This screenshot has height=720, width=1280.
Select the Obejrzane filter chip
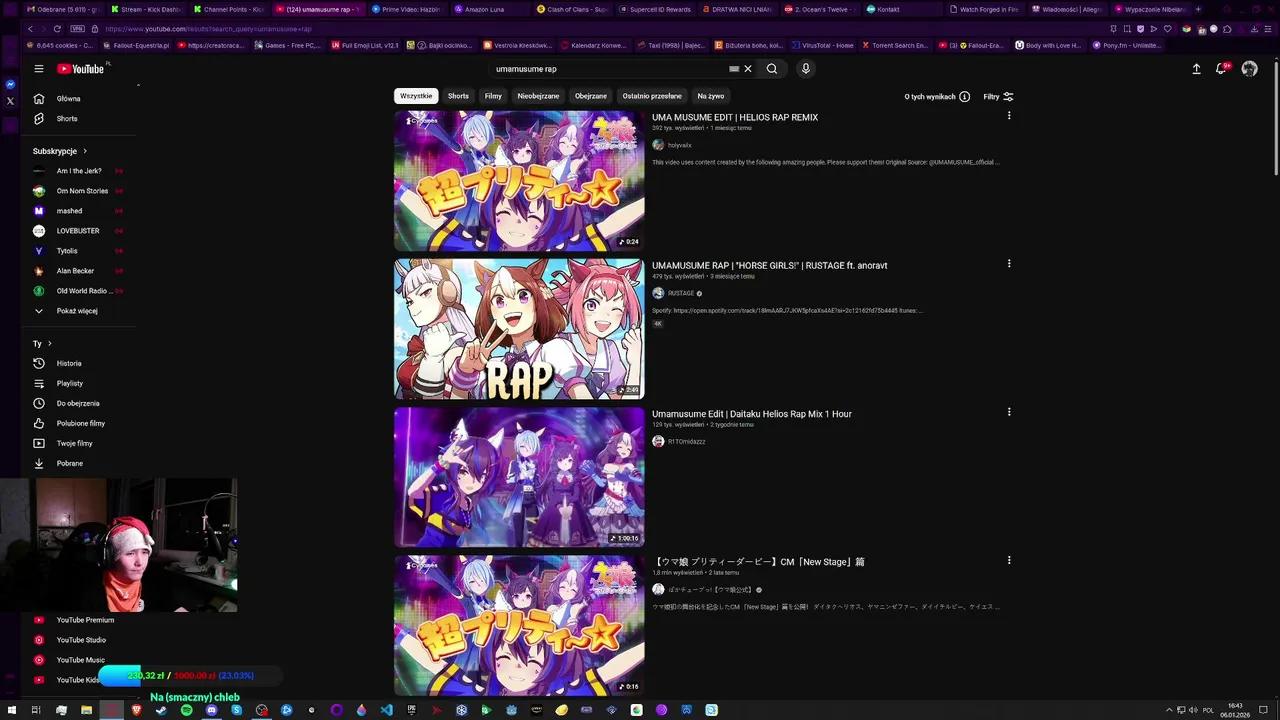click(x=591, y=96)
